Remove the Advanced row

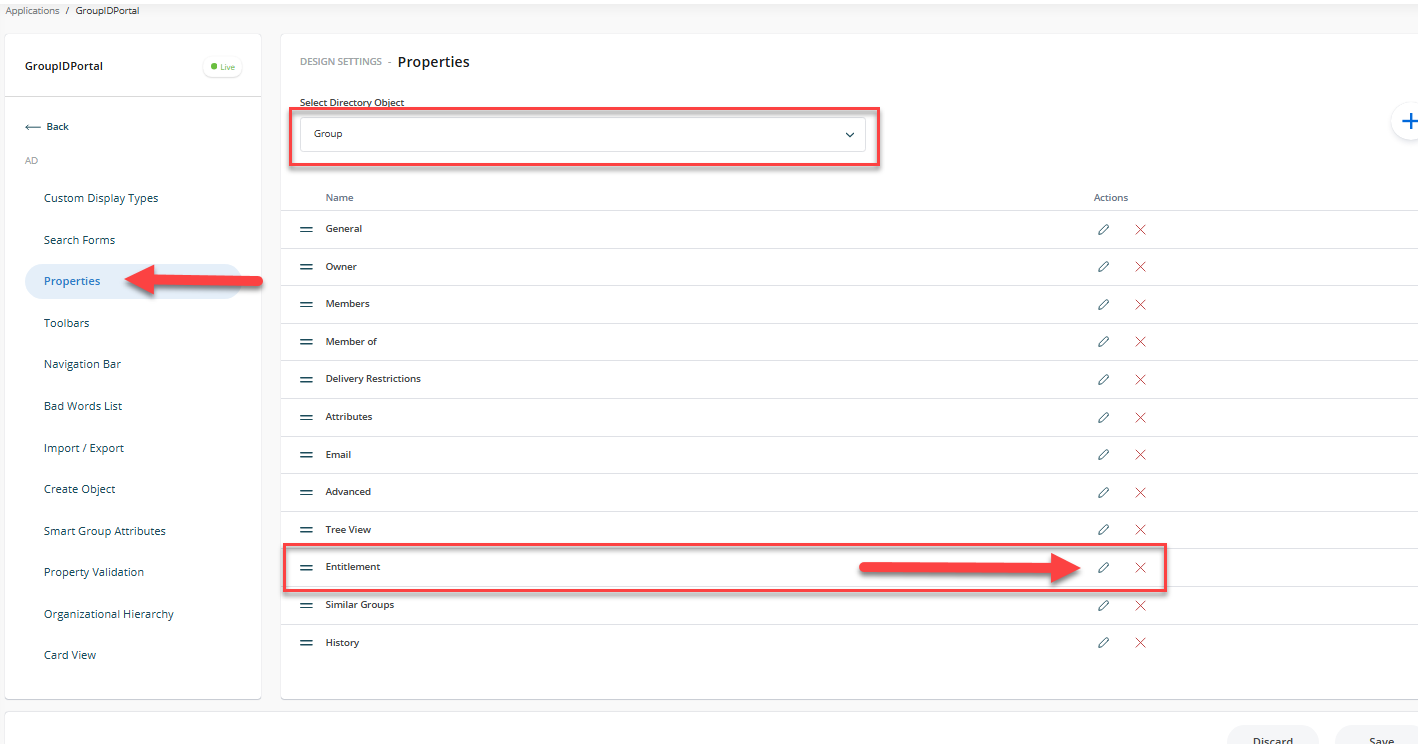tap(1140, 492)
